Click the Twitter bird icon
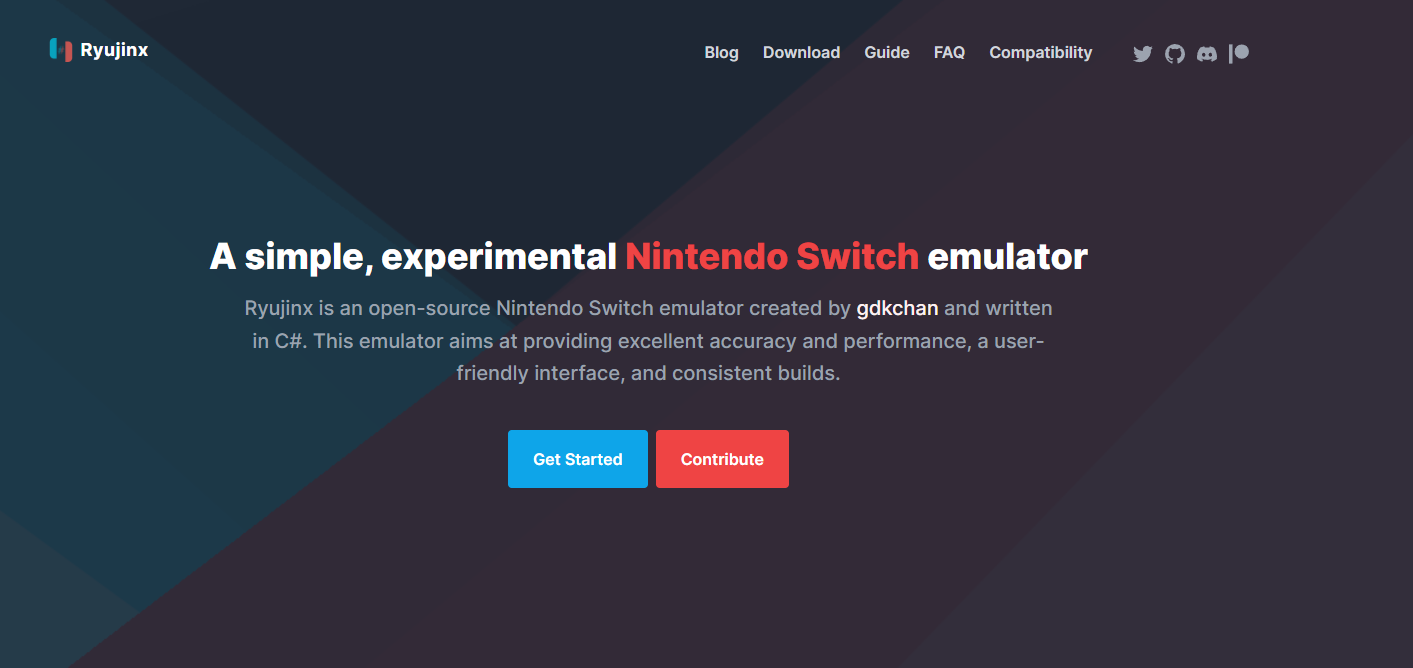Viewport: 1413px width, 668px height. 1142,53
